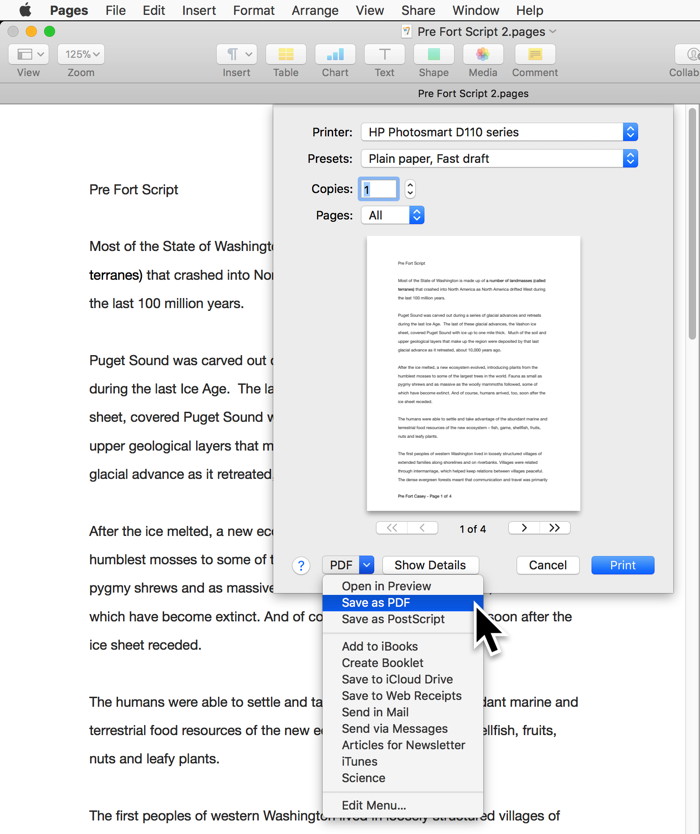The image size is (700, 834).
Task: Open the Pages range dropdown
Action: 393,215
